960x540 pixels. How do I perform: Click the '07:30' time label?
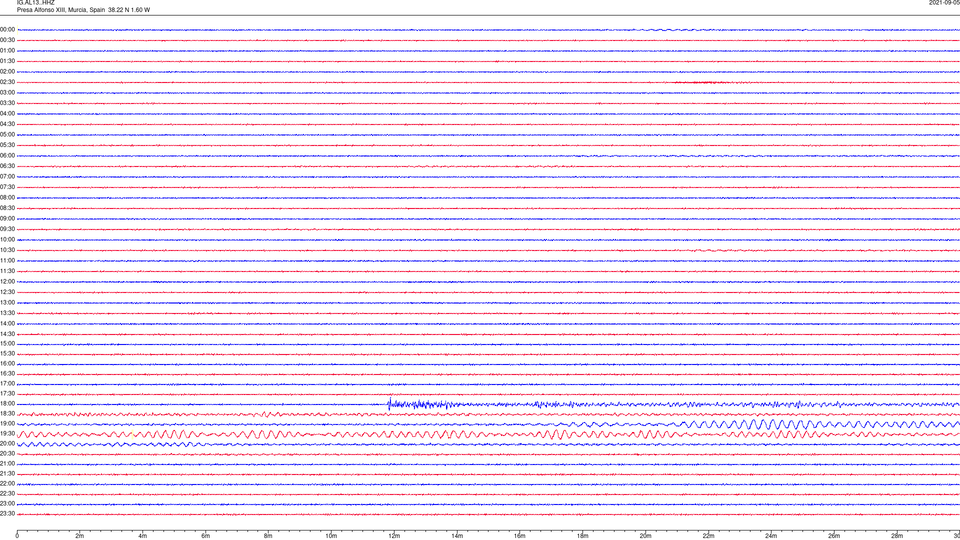7,187
